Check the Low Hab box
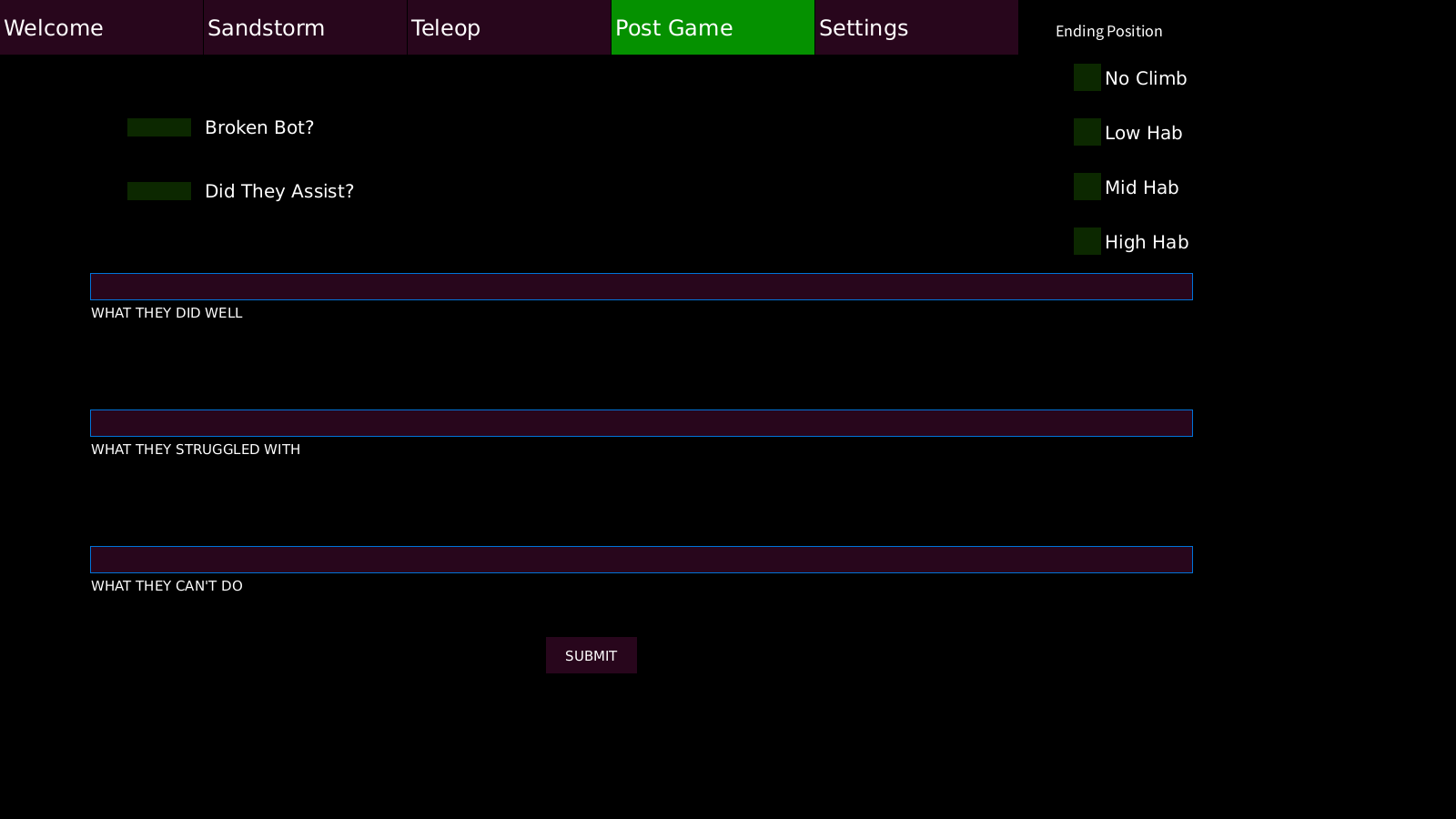This screenshot has height=819, width=1456. pyautogui.click(x=1087, y=133)
